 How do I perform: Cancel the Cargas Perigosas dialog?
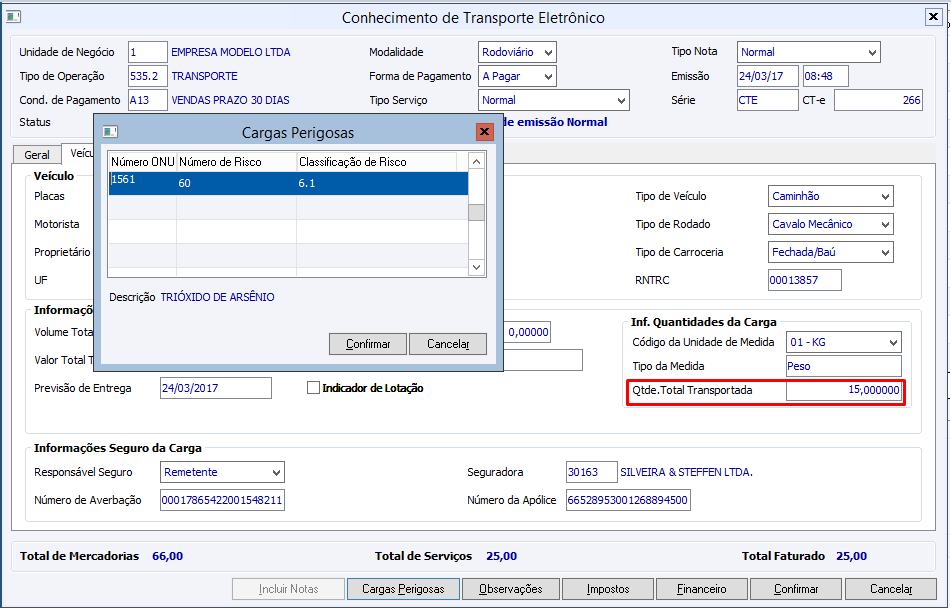448,344
